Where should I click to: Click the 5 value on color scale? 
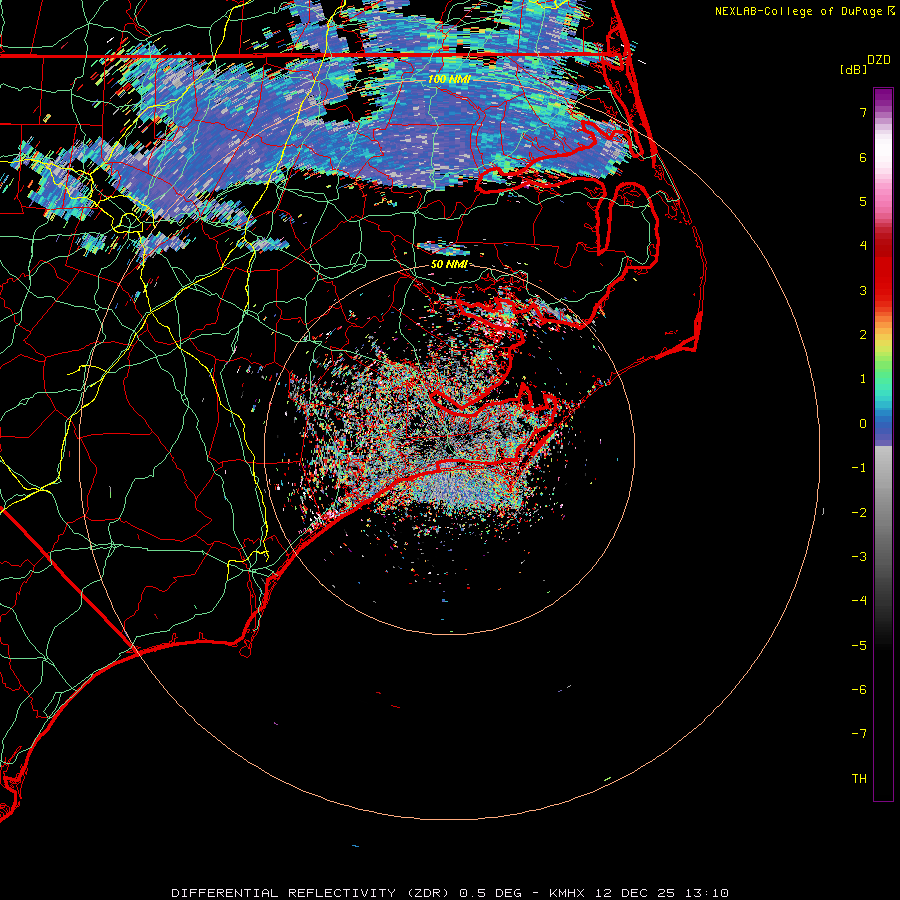pos(863,201)
